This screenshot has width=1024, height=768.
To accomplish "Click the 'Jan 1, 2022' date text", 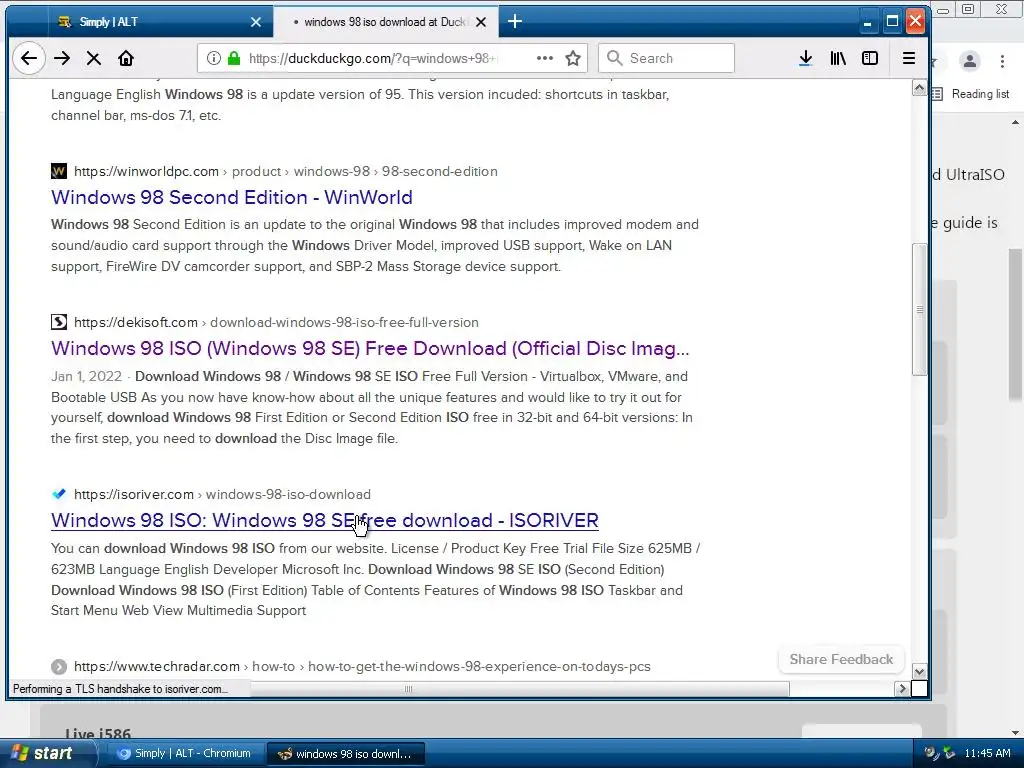I will pyautogui.click(x=86, y=376).
